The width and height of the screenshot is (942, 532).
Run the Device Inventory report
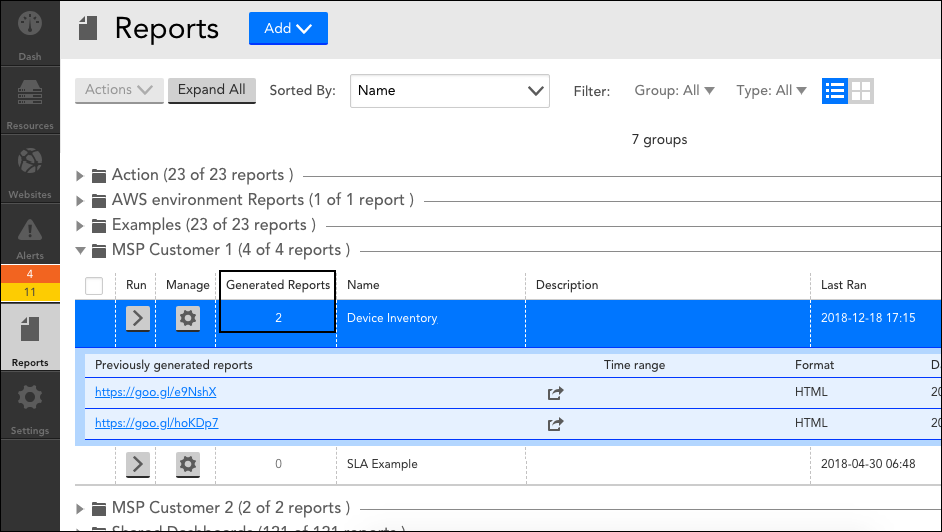138,318
